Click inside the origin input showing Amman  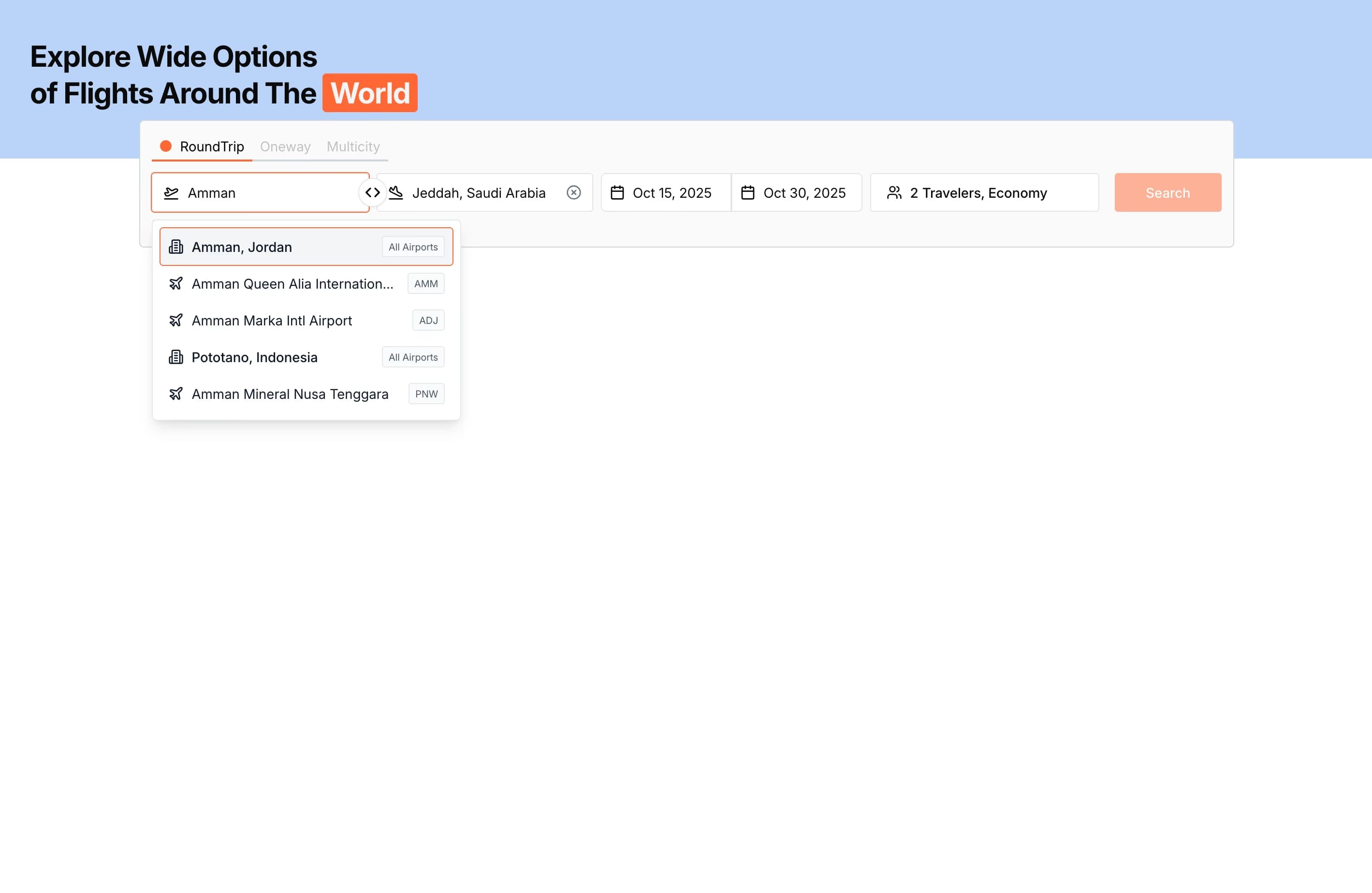[260, 192]
